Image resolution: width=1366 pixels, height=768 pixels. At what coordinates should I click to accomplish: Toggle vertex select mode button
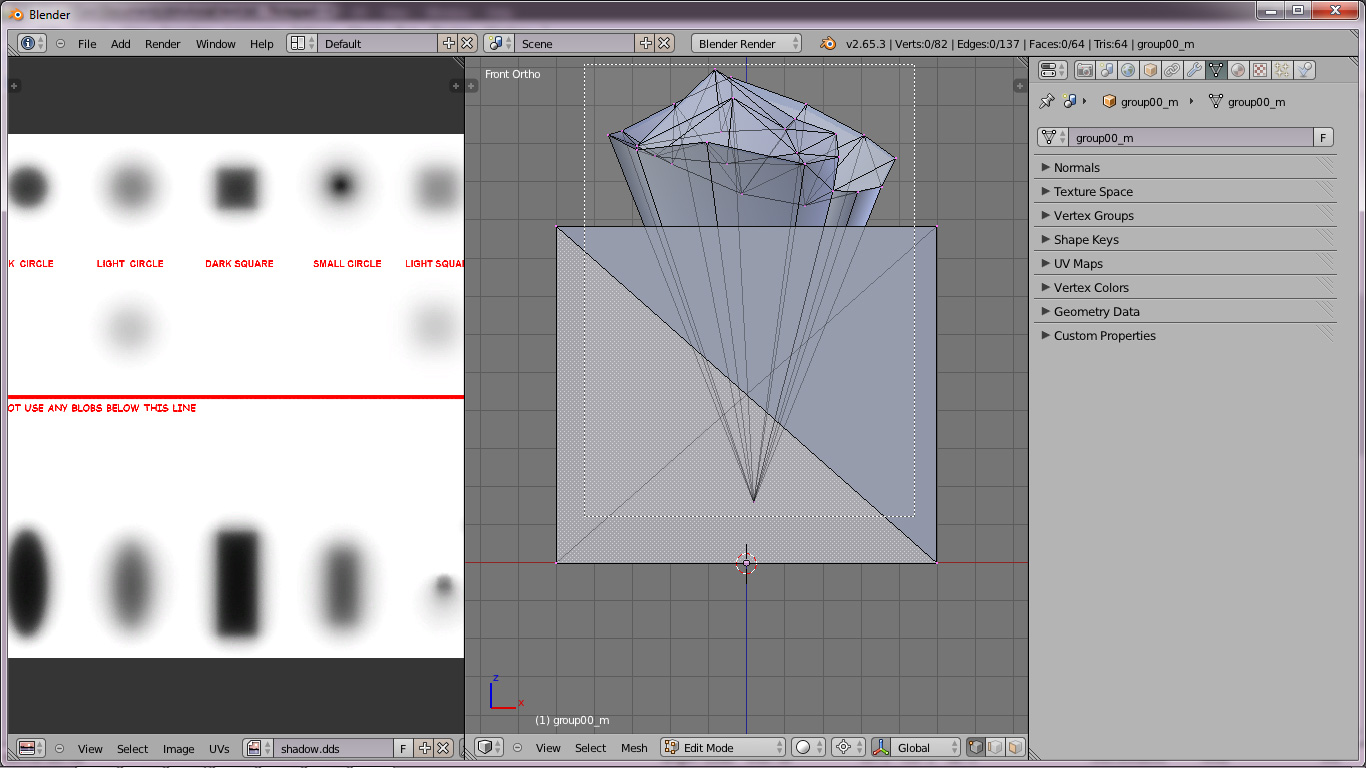tap(975, 747)
